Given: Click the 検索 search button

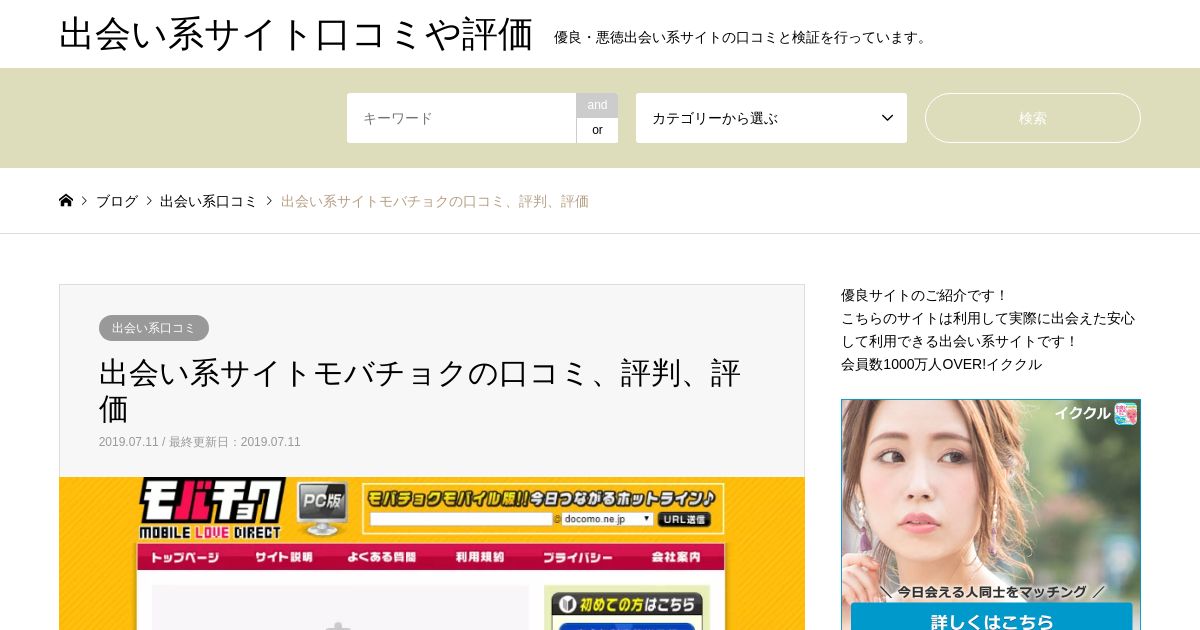Looking at the screenshot, I should click(1032, 118).
